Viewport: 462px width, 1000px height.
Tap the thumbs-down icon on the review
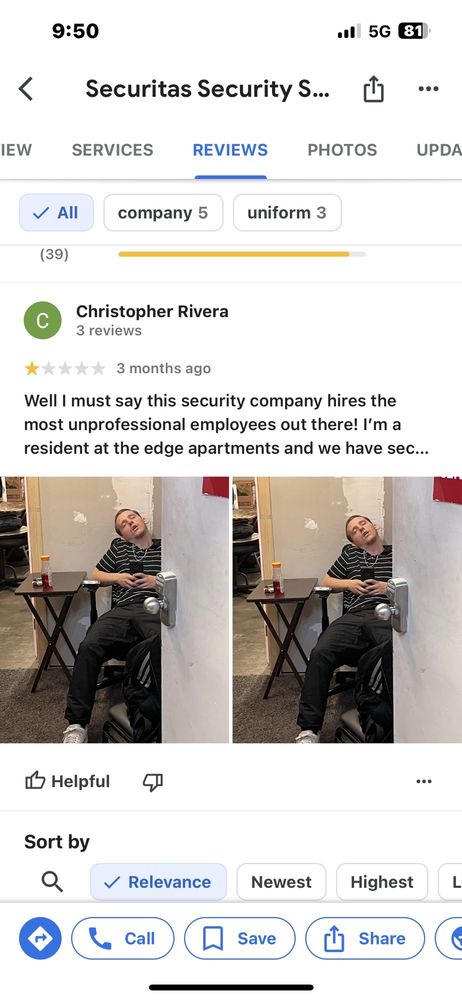(153, 782)
